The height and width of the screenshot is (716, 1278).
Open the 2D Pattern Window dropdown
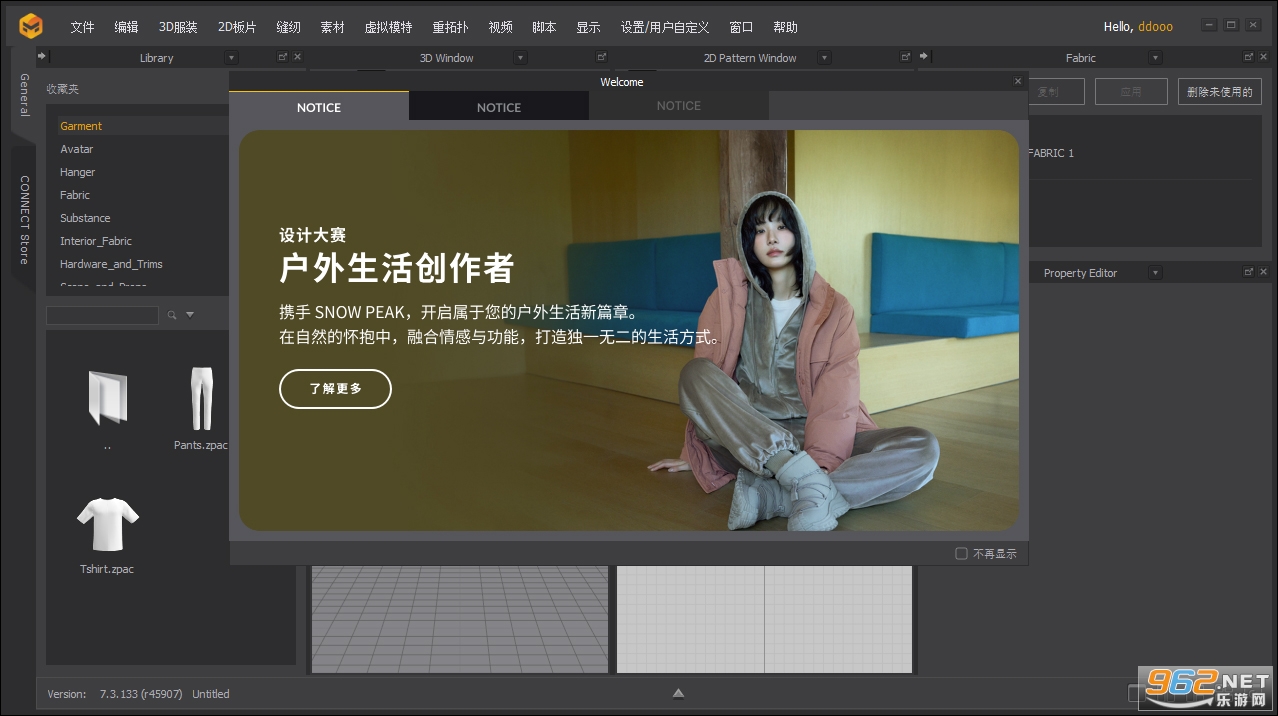[825, 58]
